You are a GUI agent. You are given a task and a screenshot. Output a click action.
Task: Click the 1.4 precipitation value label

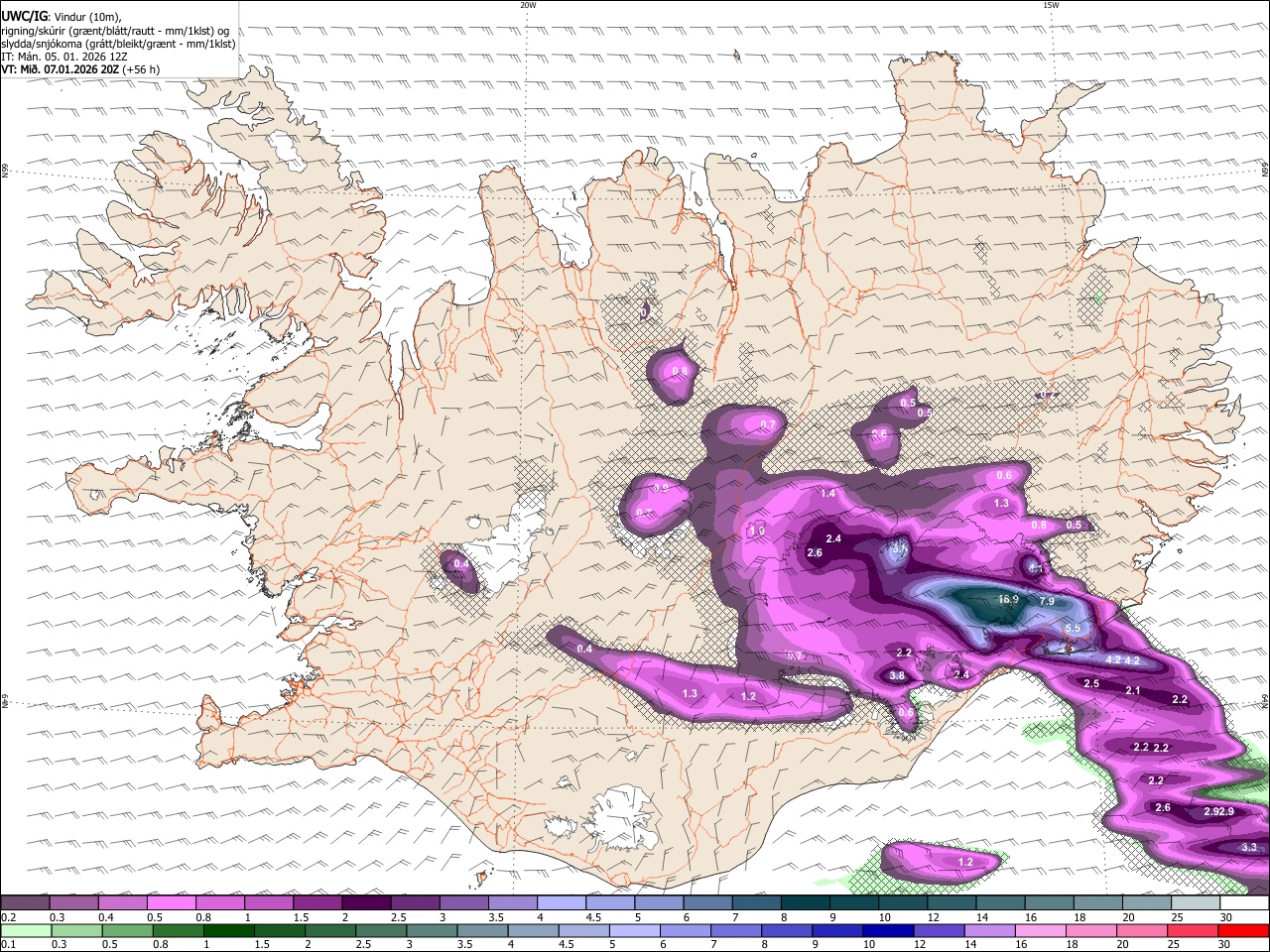828,494
